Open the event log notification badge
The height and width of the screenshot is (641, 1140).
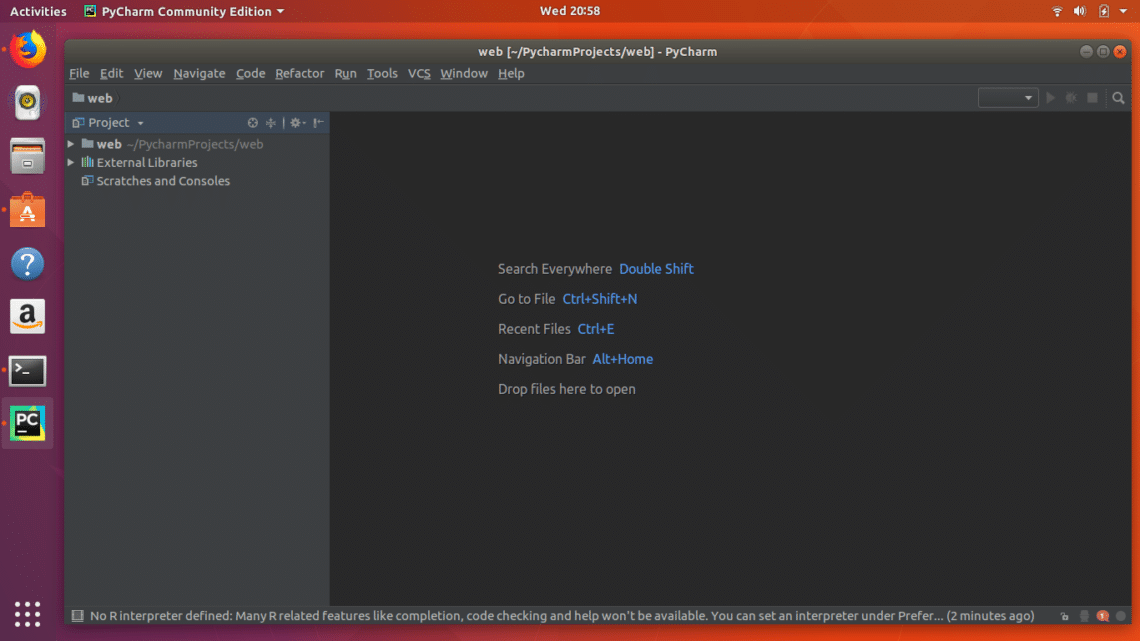(x=1103, y=616)
